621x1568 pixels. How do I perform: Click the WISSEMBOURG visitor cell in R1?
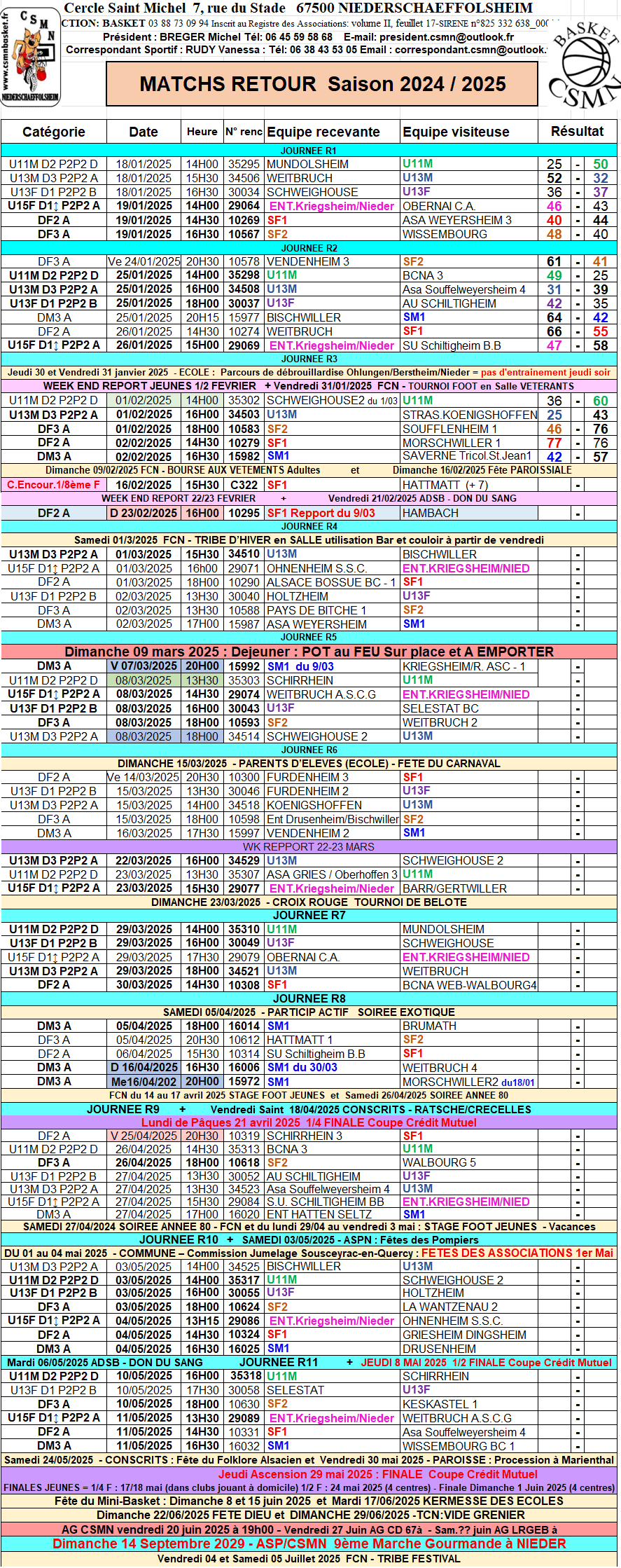point(470,234)
